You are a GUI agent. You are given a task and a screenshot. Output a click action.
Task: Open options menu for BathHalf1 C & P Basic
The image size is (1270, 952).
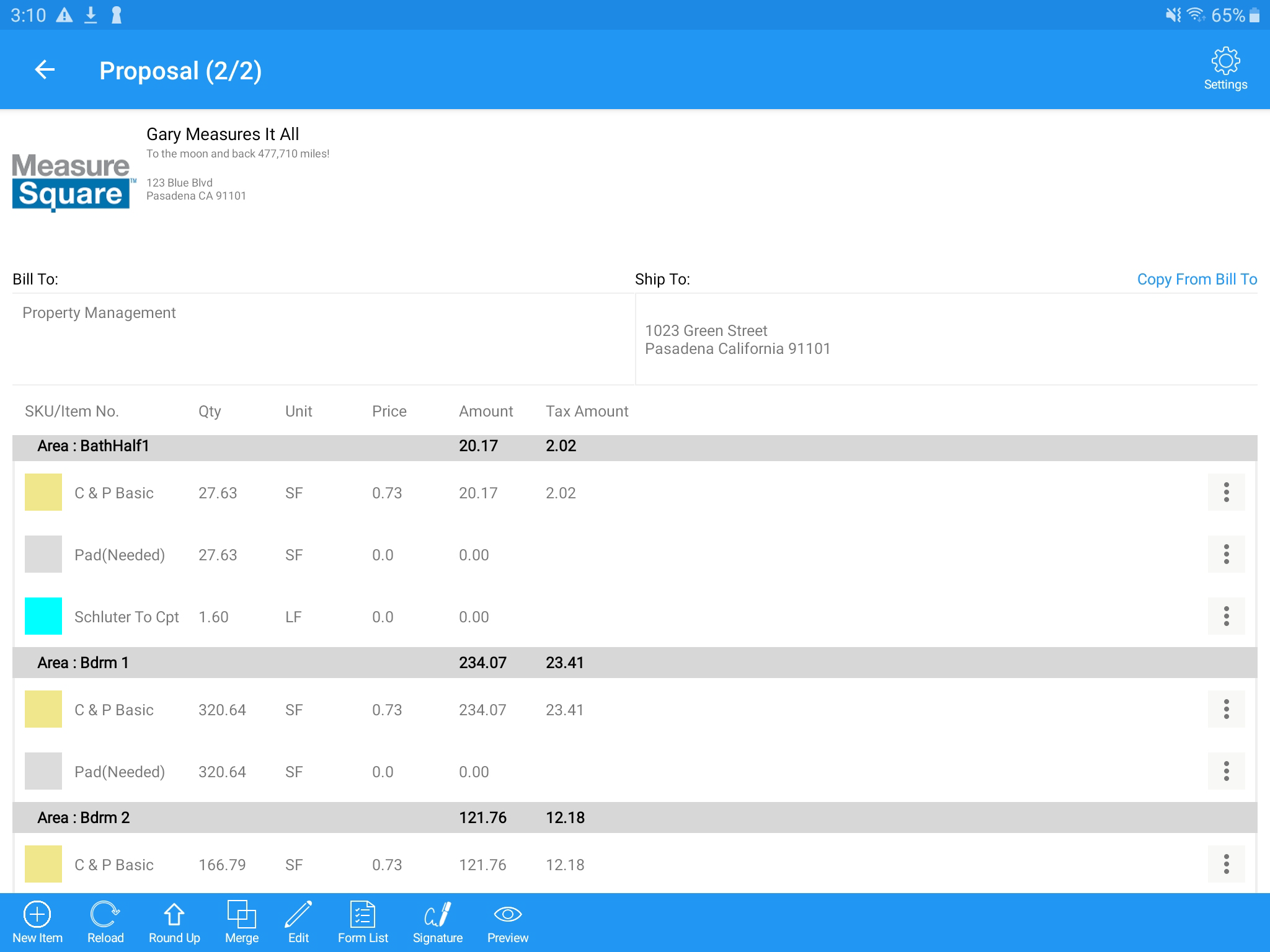pos(1226,492)
